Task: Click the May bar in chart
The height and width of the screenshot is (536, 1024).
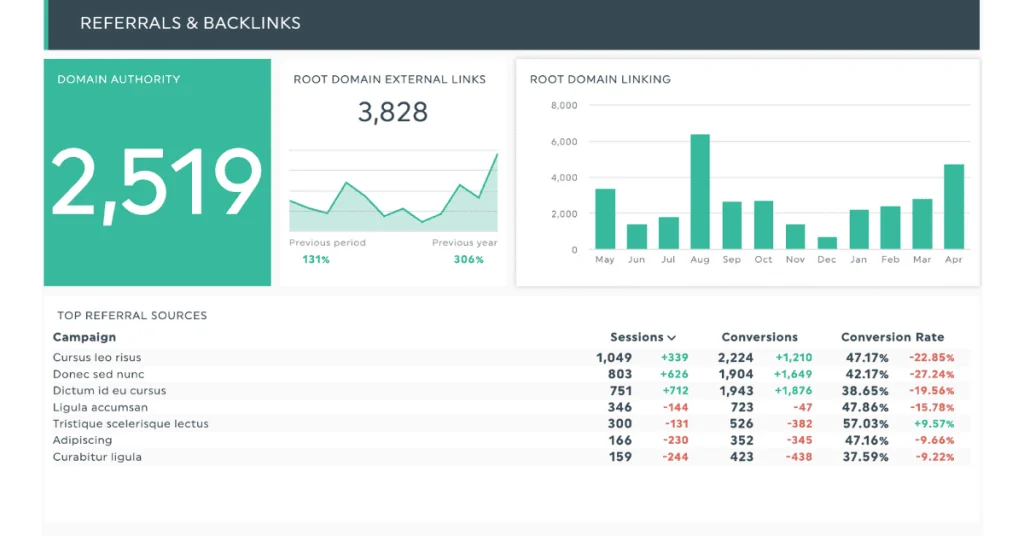Action: click(x=605, y=219)
